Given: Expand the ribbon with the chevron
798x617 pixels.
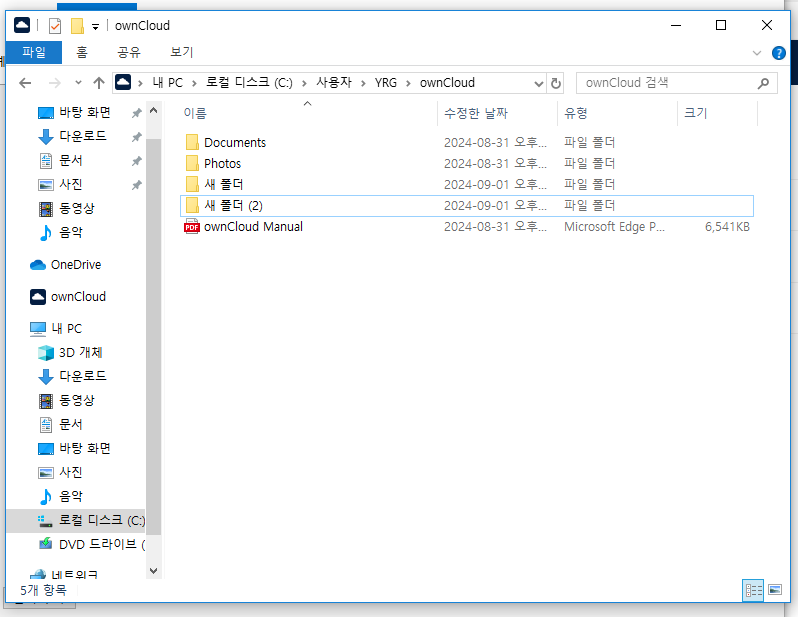Looking at the screenshot, I should click(757, 53).
